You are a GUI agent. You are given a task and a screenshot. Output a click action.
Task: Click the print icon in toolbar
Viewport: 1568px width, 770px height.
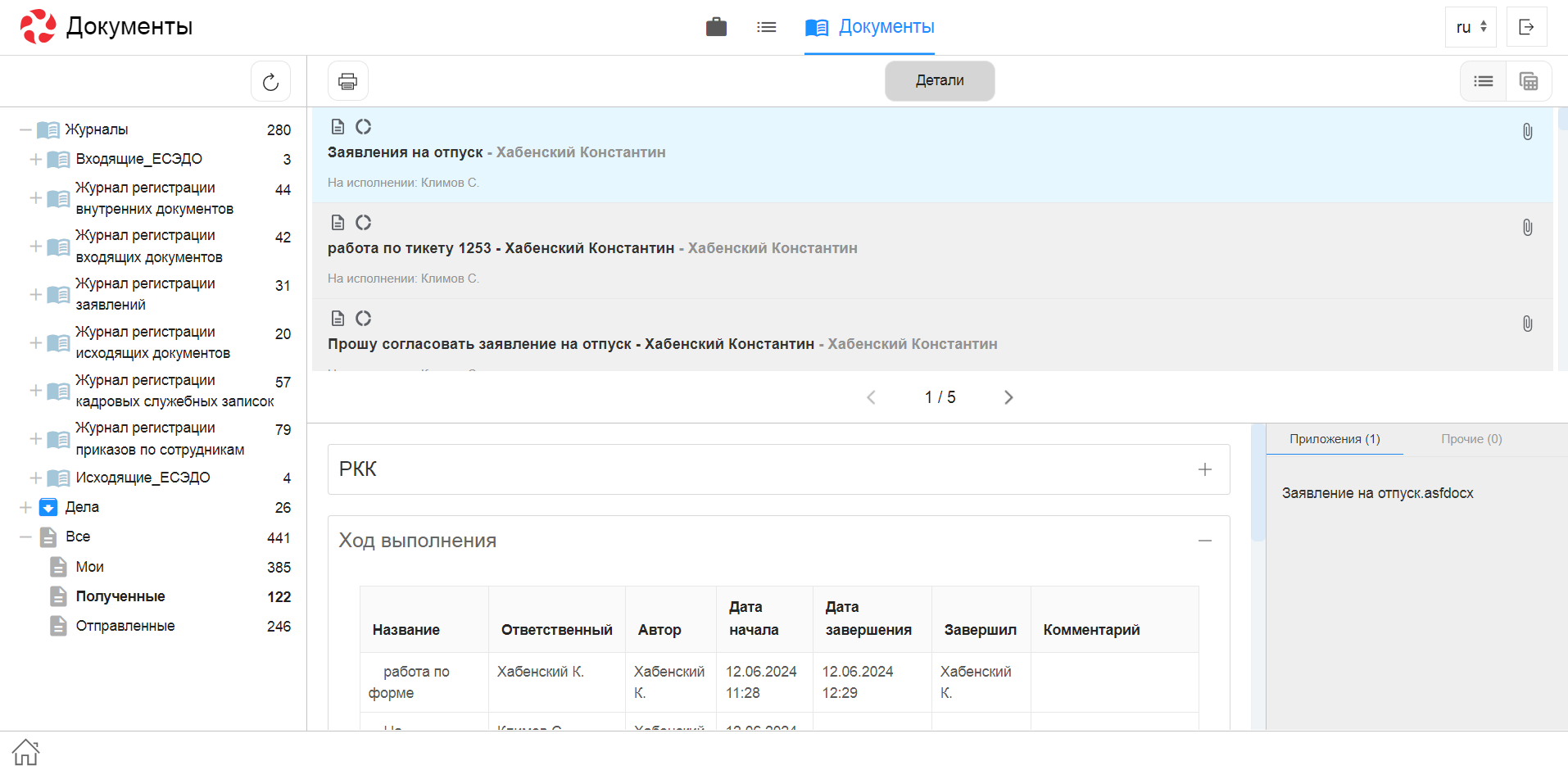(x=348, y=81)
